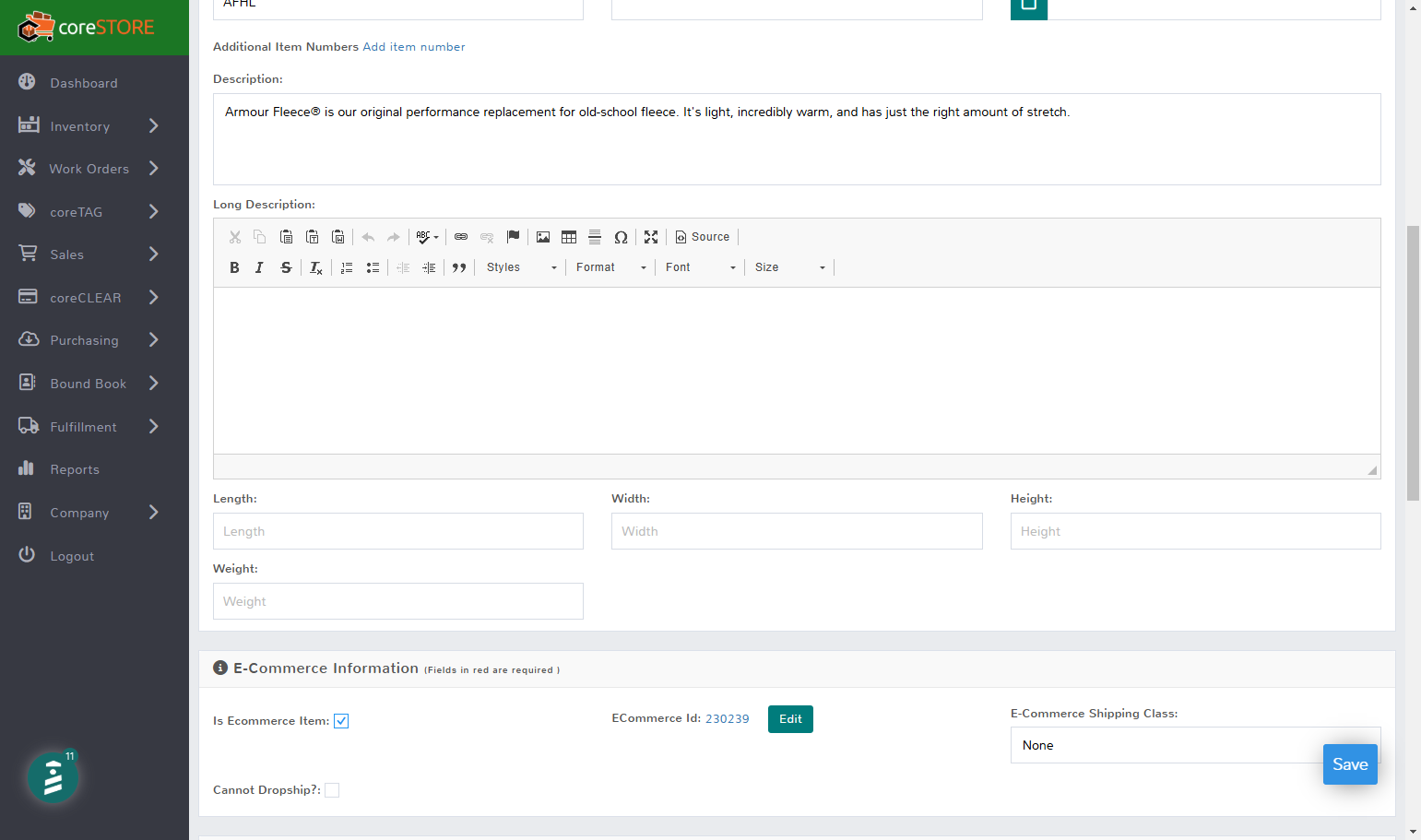Click Paste as plain text icon
This screenshot has width=1421, height=840.
pos(312,237)
